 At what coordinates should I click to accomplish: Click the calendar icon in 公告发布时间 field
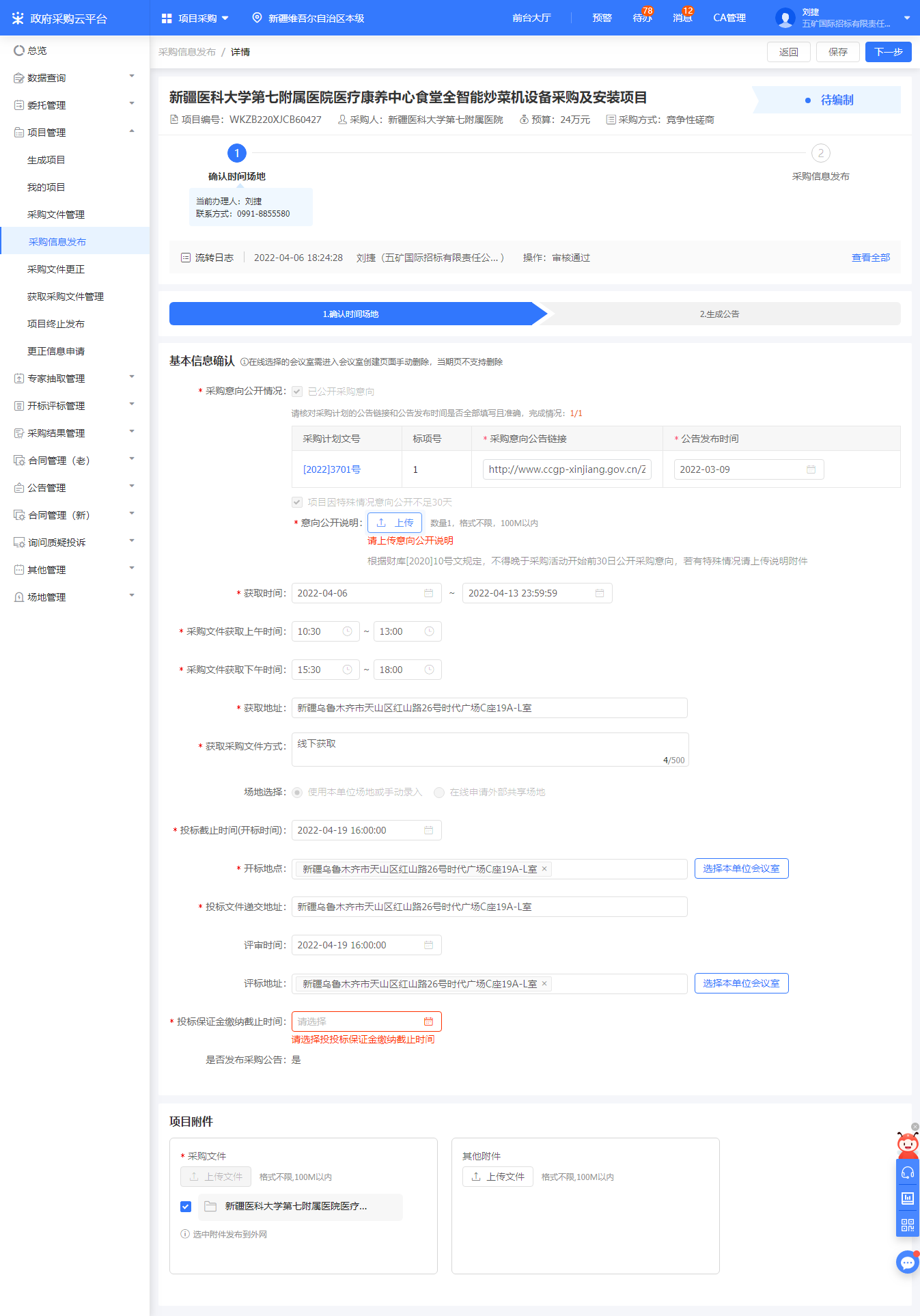(x=811, y=469)
